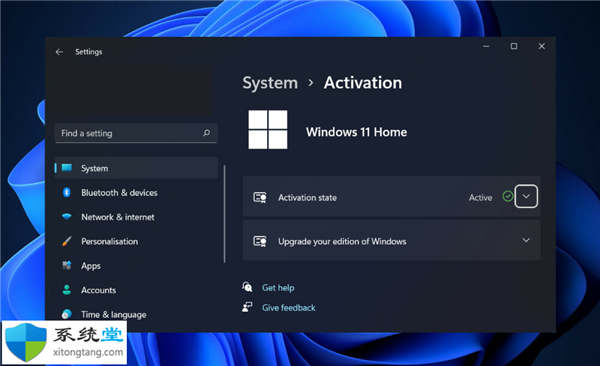Click the green Active checkmark icon
Image resolution: width=600 pixels, height=366 pixels.
coord(508,197)
